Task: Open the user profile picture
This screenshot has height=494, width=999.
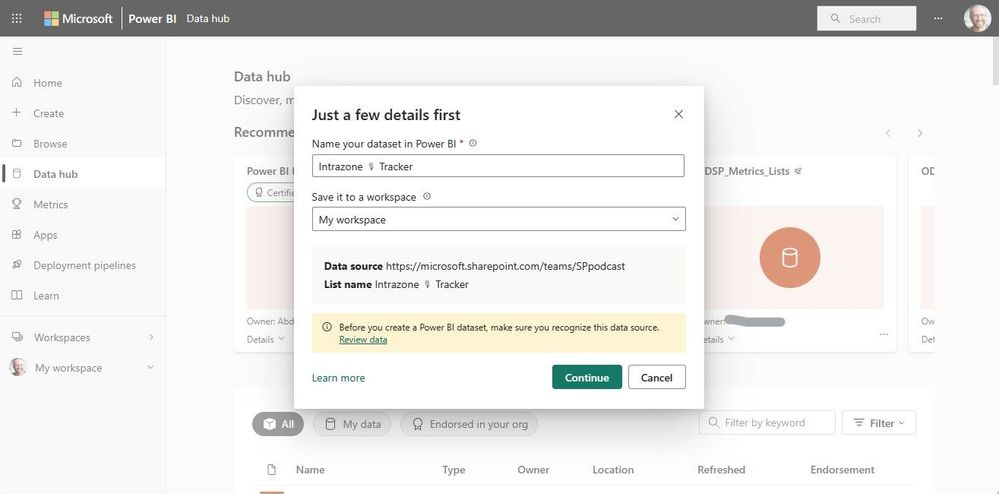Action: 977,18
